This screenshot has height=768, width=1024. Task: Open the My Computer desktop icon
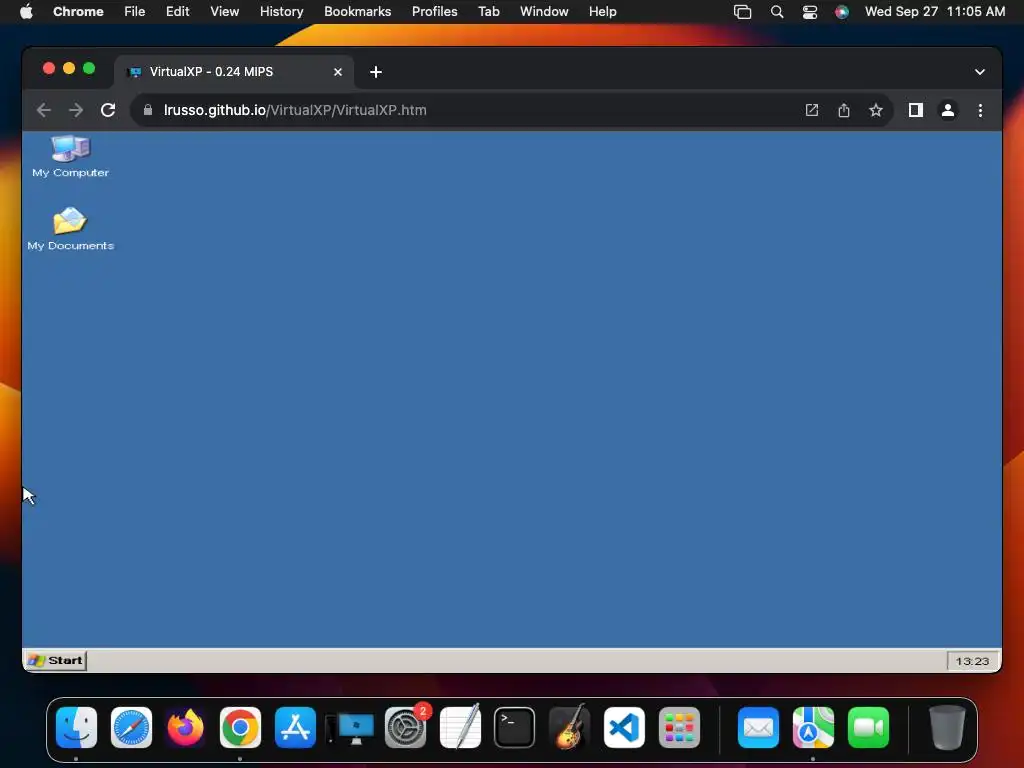point(71,156)
